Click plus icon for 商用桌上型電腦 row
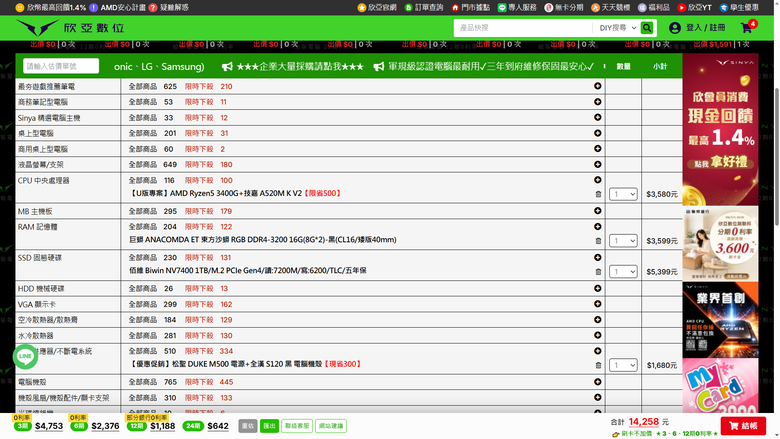 pos(597,149)
